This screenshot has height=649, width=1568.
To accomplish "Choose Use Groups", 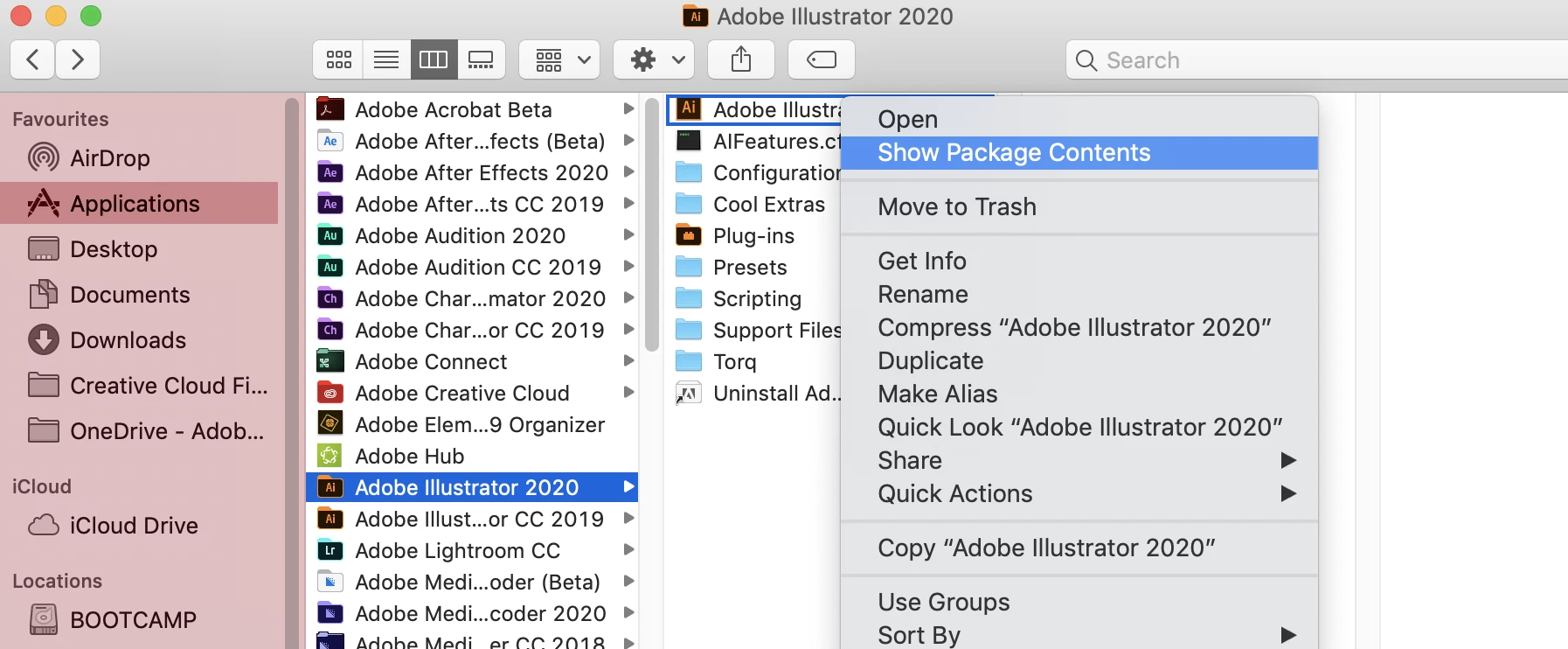I will 1079,603.
